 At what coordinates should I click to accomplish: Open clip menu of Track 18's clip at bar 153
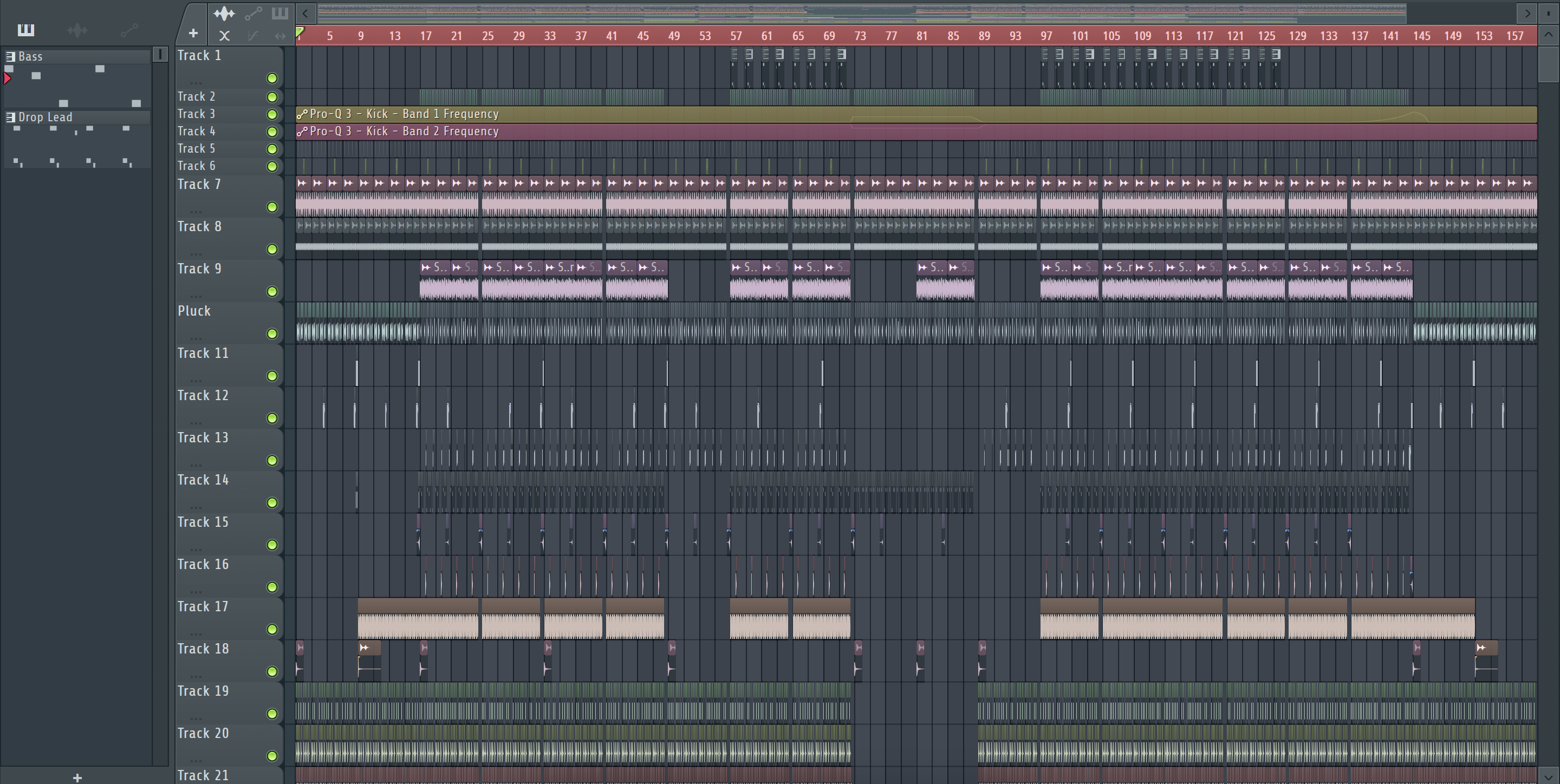(1481, 648)
